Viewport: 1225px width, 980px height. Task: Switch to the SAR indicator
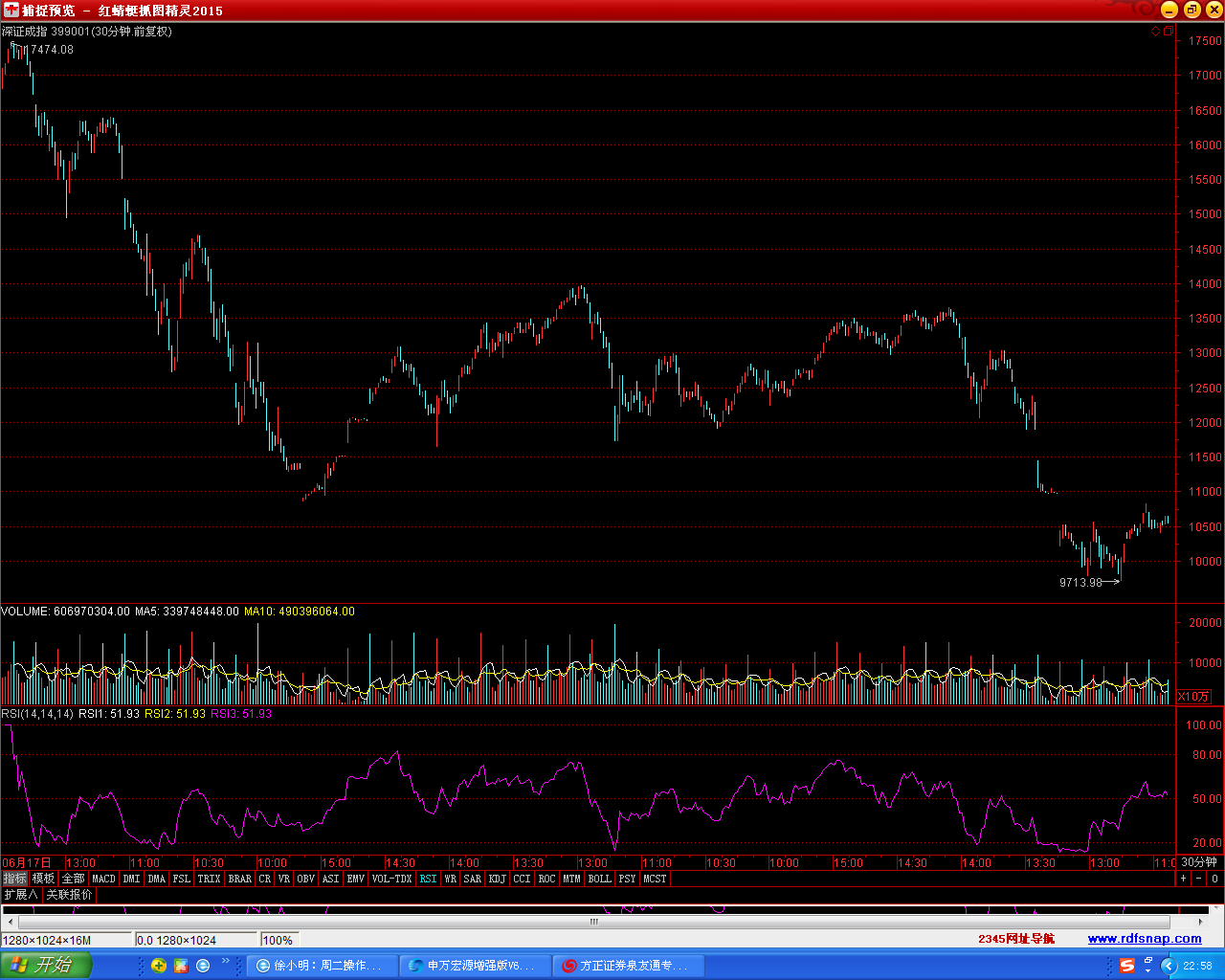(x=473, y=879)
